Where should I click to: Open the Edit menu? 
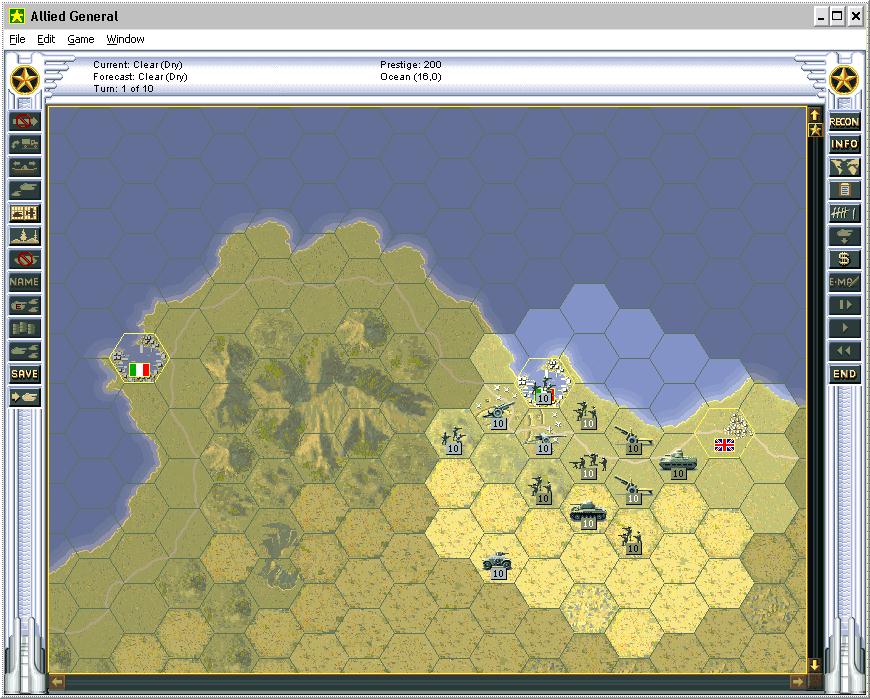[46, 39]
